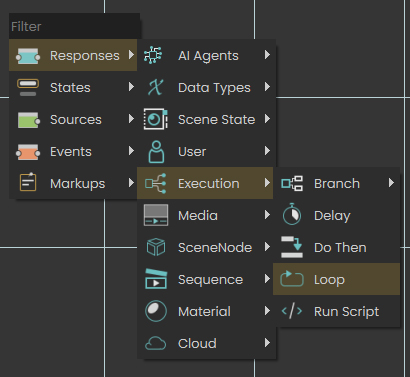Click the Delay stopwatch icon

click(292, 214)
